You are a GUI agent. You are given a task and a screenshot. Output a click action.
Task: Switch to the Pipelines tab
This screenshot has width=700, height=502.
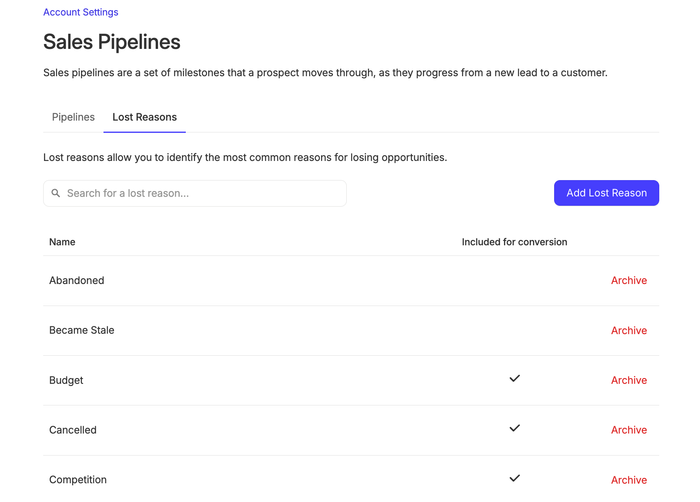click(73, 117)
